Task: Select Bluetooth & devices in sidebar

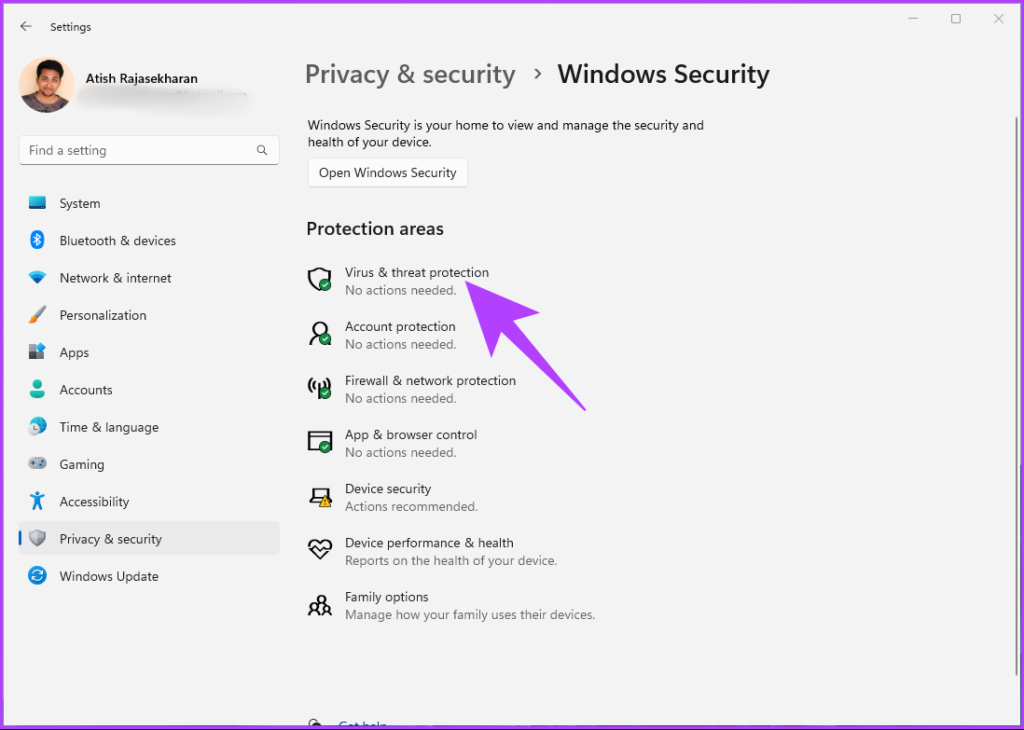Action: 117,241
